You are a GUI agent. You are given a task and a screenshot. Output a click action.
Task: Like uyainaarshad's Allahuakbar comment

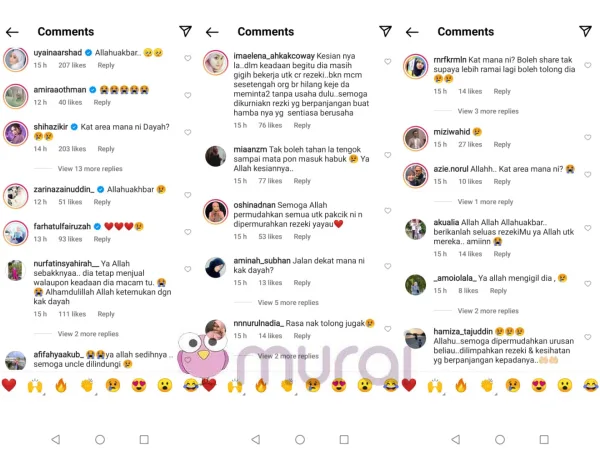tap(188, 58)
